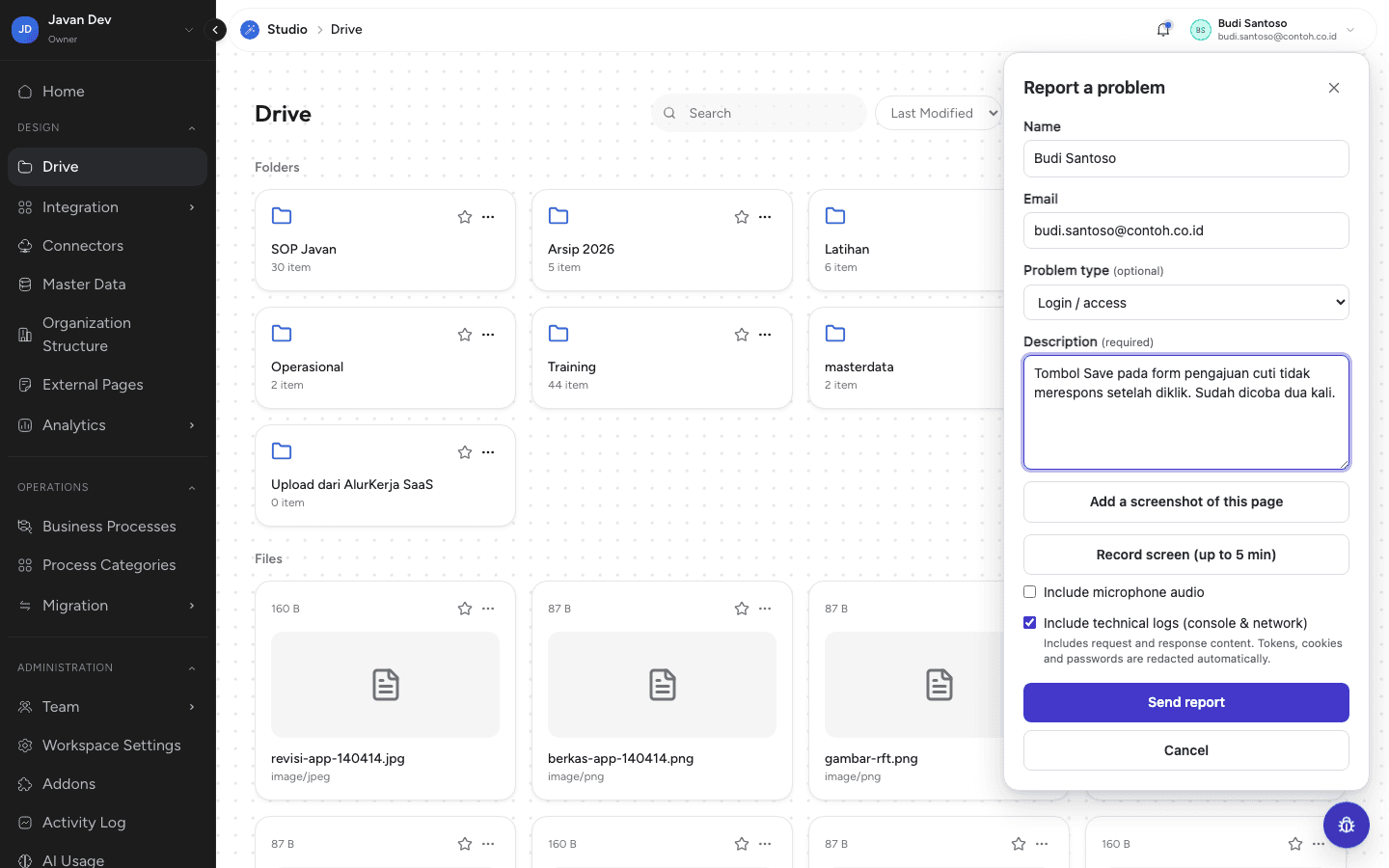Click Send report button
The image size is (1389, 868).
pos(1186,702)
